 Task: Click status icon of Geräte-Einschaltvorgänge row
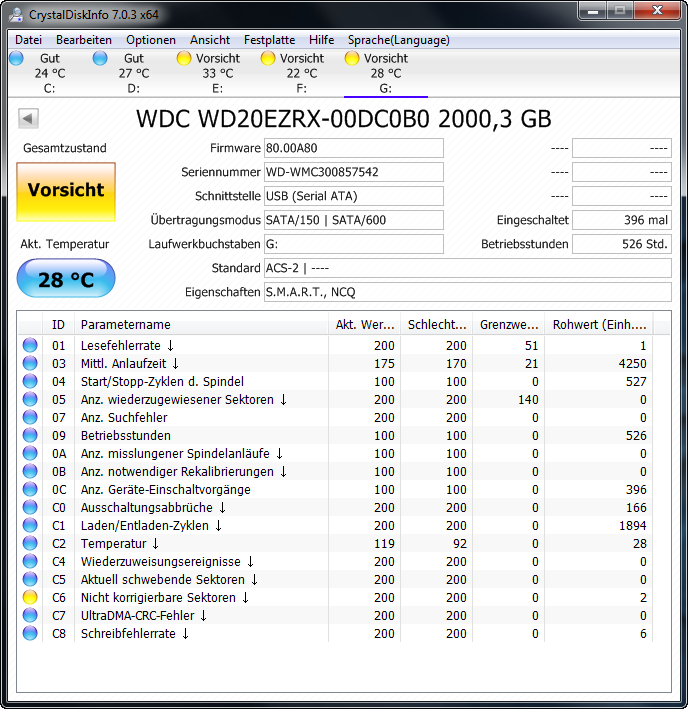(30, 489)
